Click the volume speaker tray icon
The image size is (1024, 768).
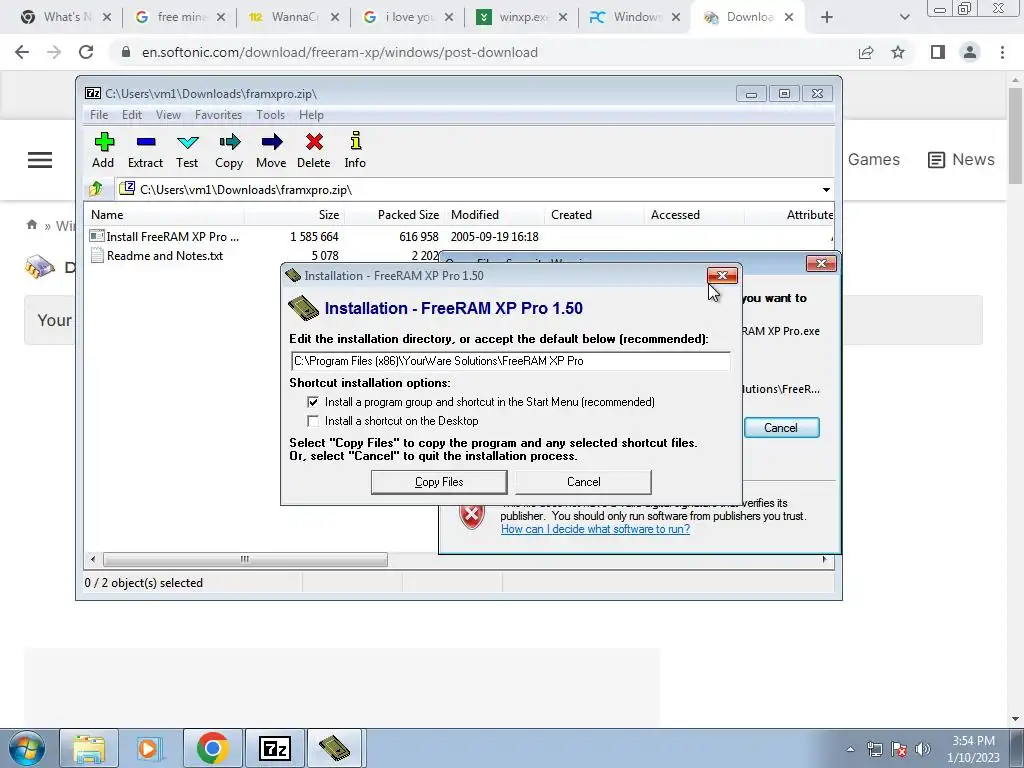click(x=922, y=749)
